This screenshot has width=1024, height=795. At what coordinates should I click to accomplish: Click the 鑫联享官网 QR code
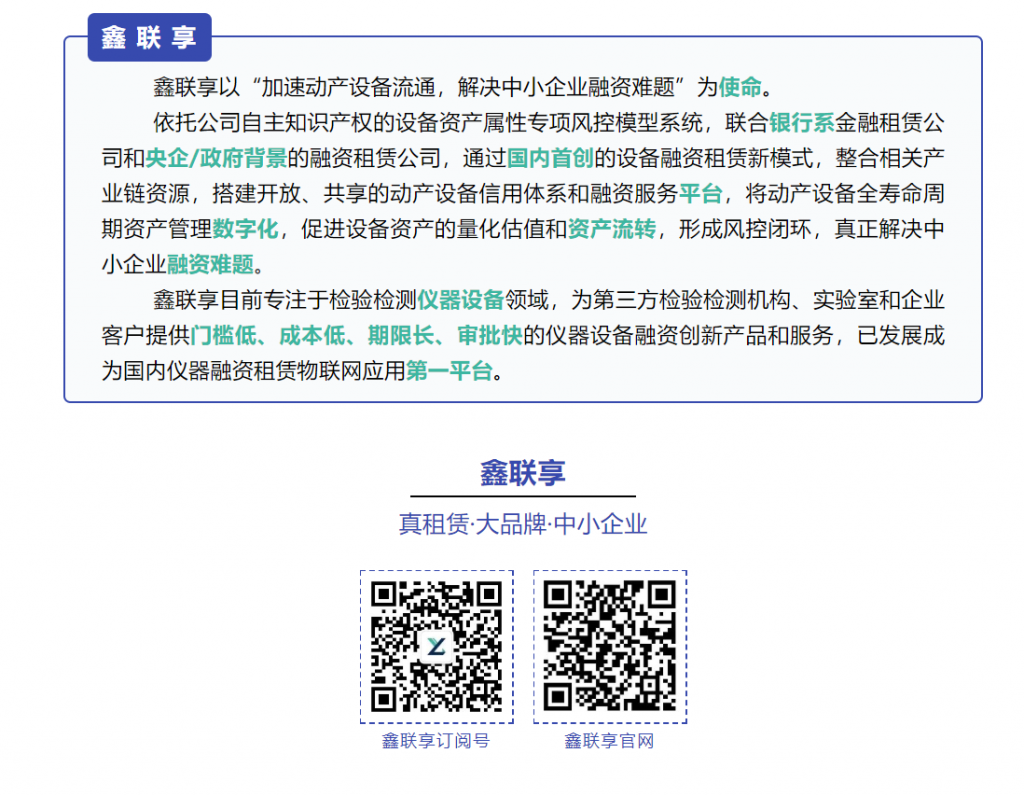pyautogui.click(x=610, y=646)
